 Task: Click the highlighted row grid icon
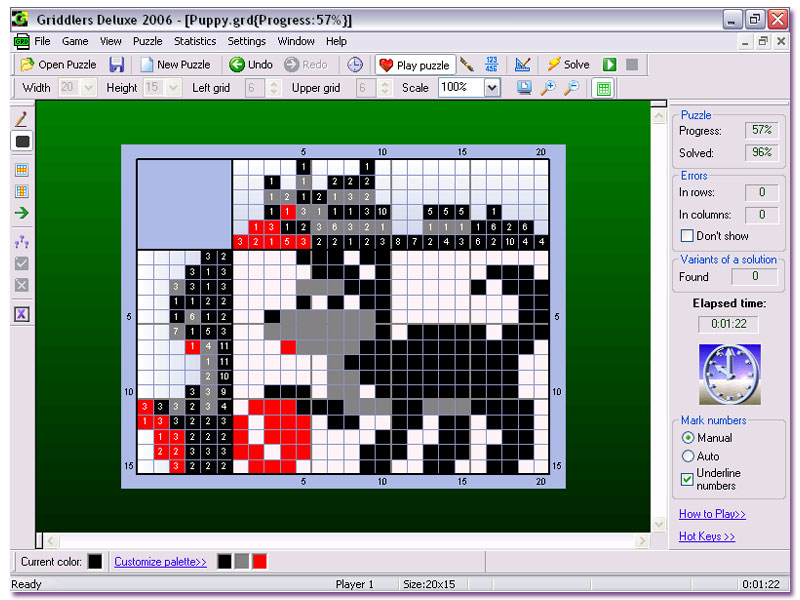pyautogui.click(x=21, y=170)
